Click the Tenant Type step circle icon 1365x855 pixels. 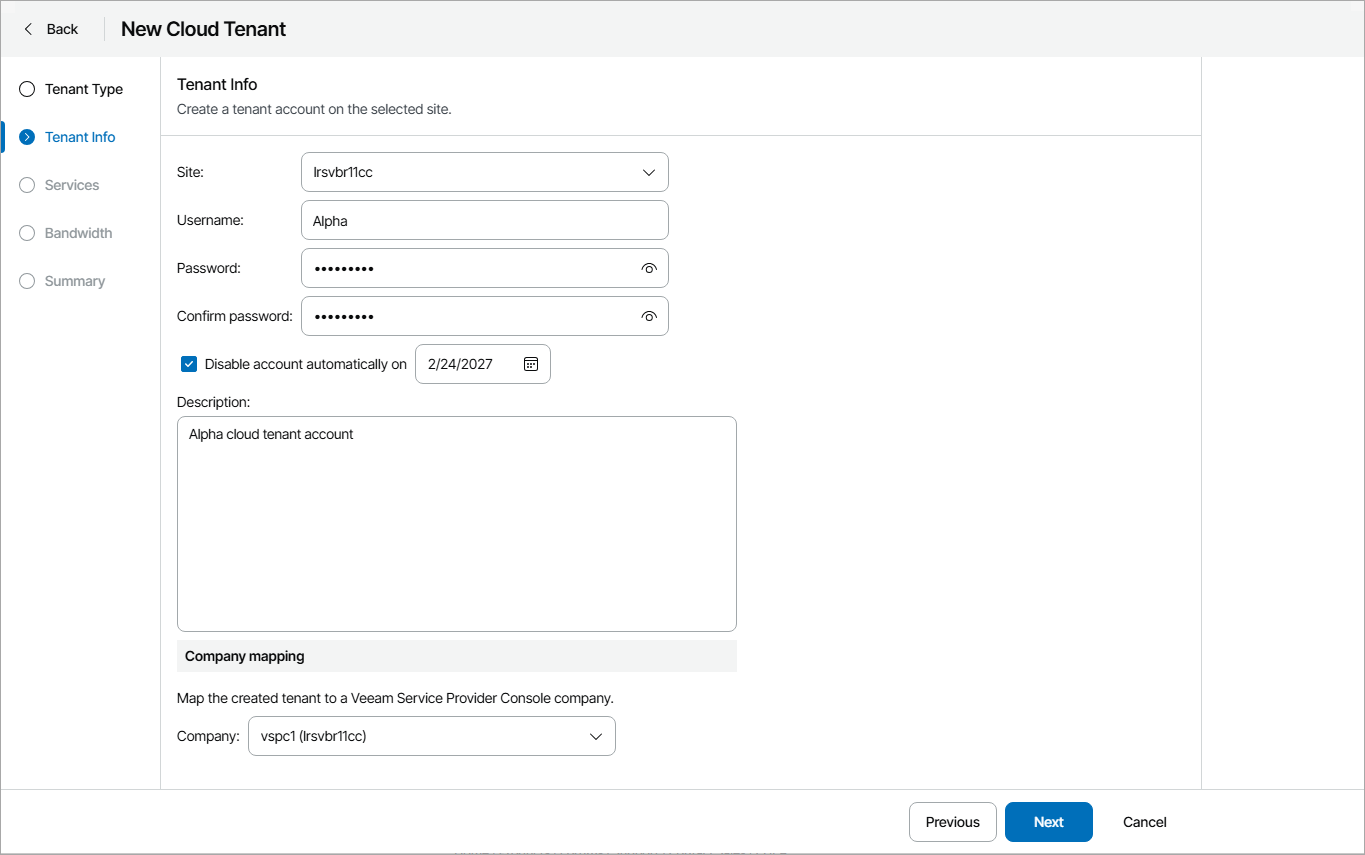(27, 89)
